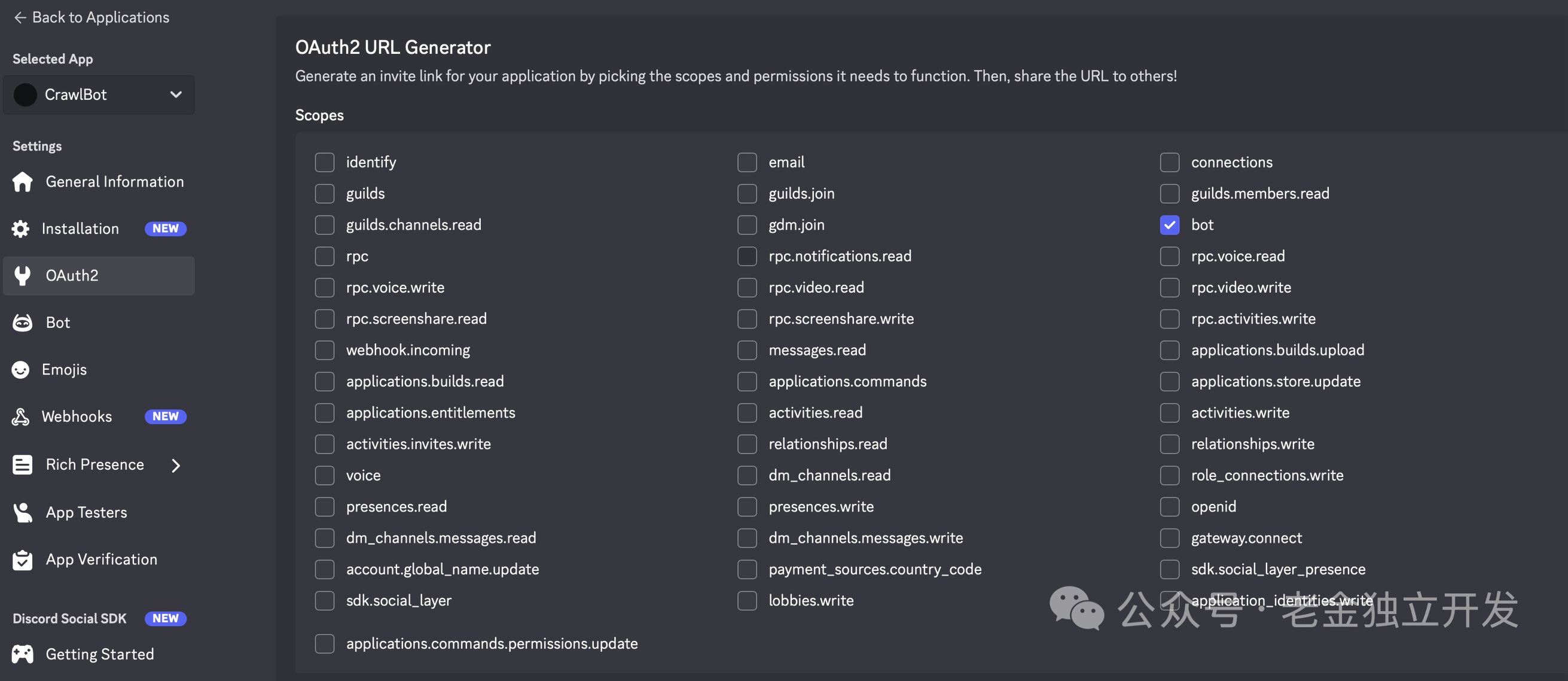The image size is (1568, 681).
Task: Click the App Verification clipboard icon
Action: [x=23, y=560]
